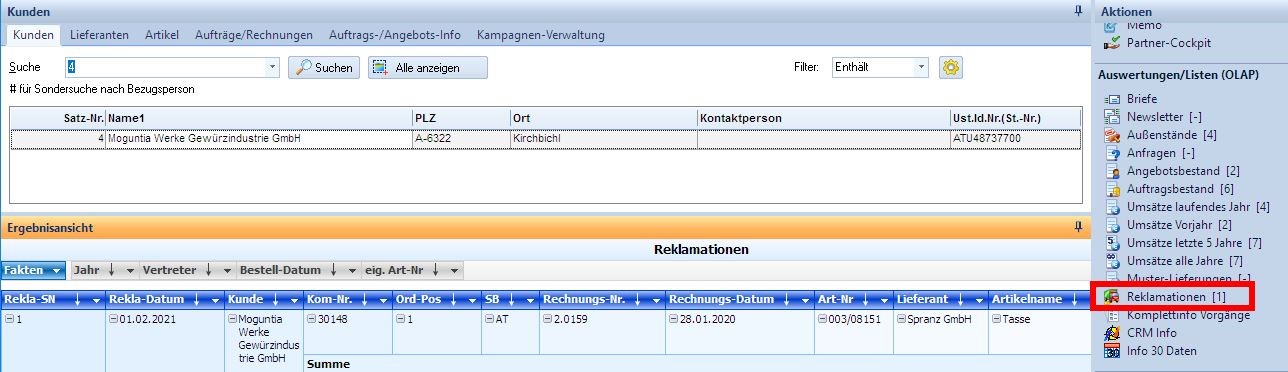Click the Suchen button
The image size is (1288, 372).
(324, 68)
